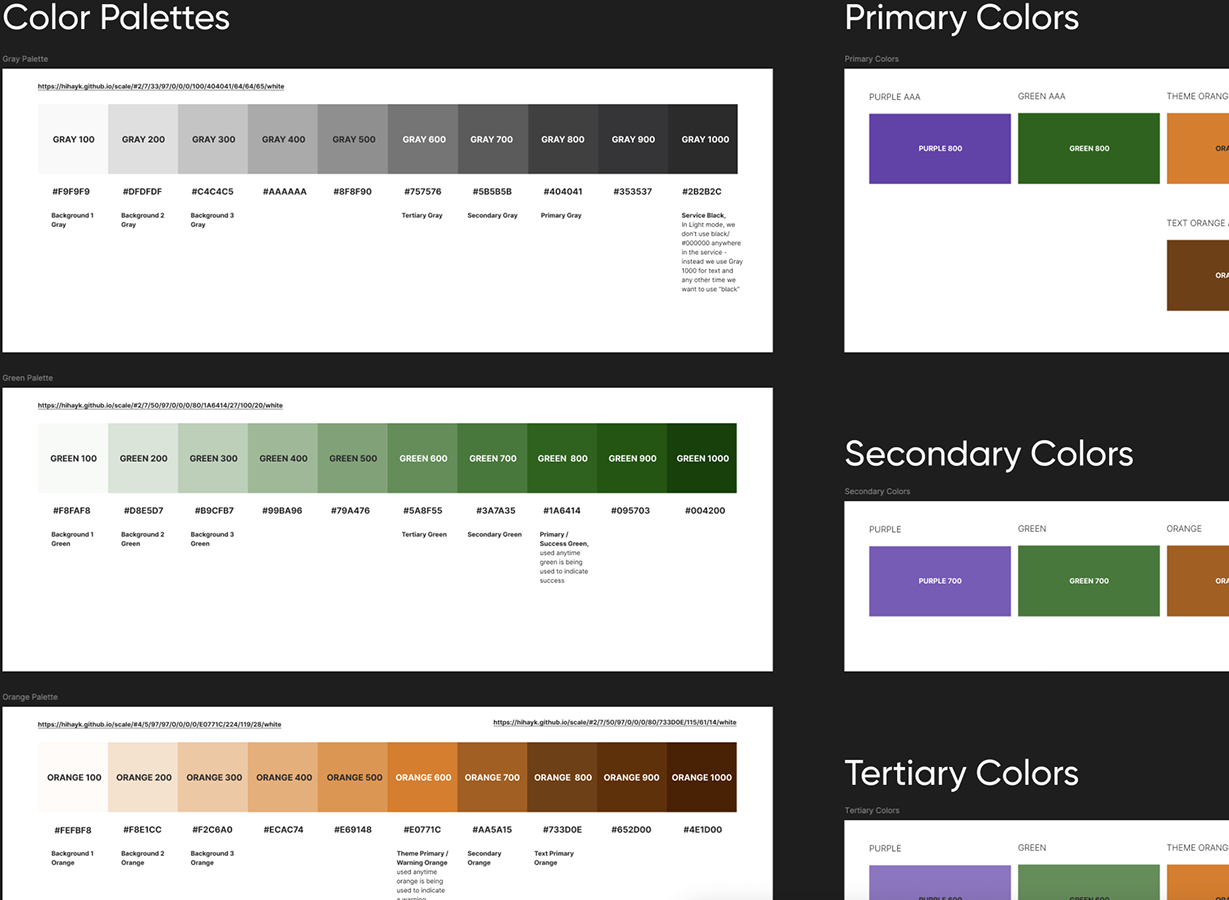Choose the GRAY 1000 swatch

pos(703,139)
